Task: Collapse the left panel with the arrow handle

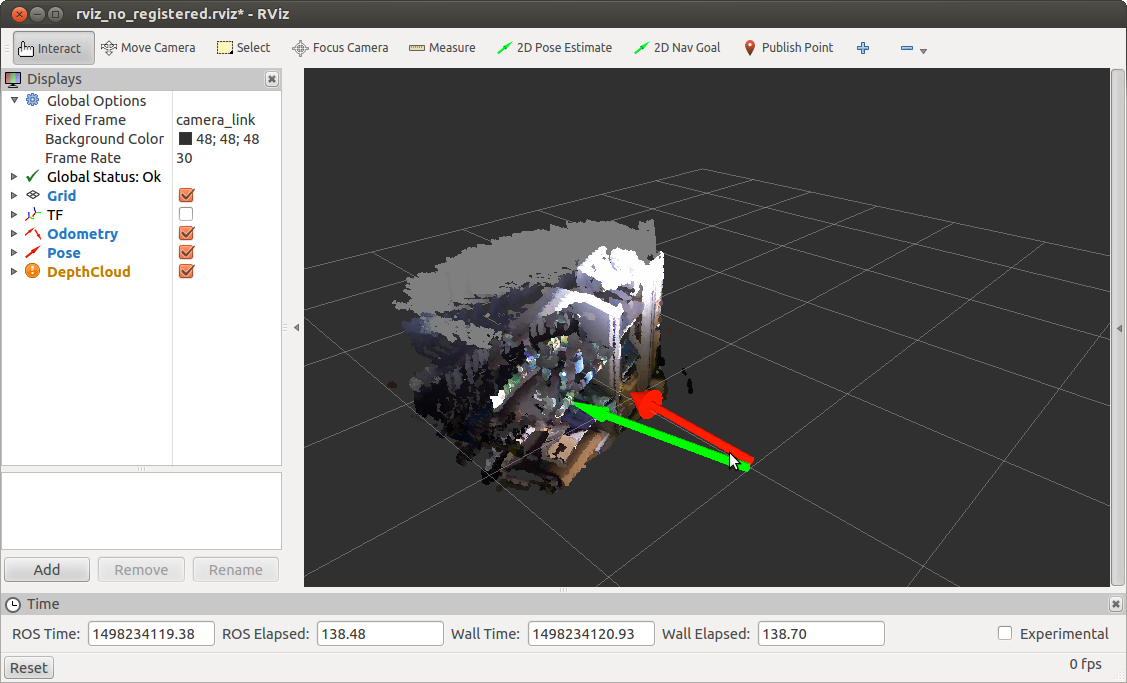Action: coord(296,328)
